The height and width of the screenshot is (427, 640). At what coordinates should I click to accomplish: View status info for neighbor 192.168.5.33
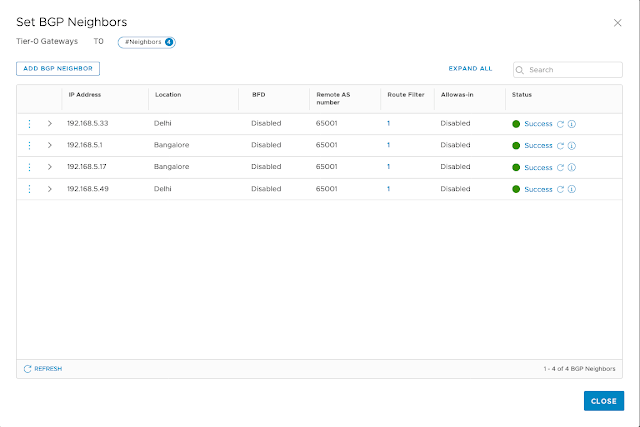tap(571, 124)
